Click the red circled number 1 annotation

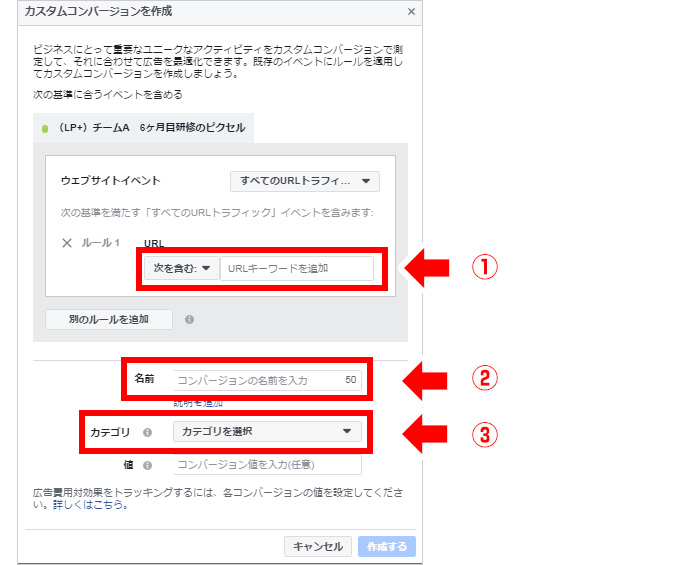[485, 267]
